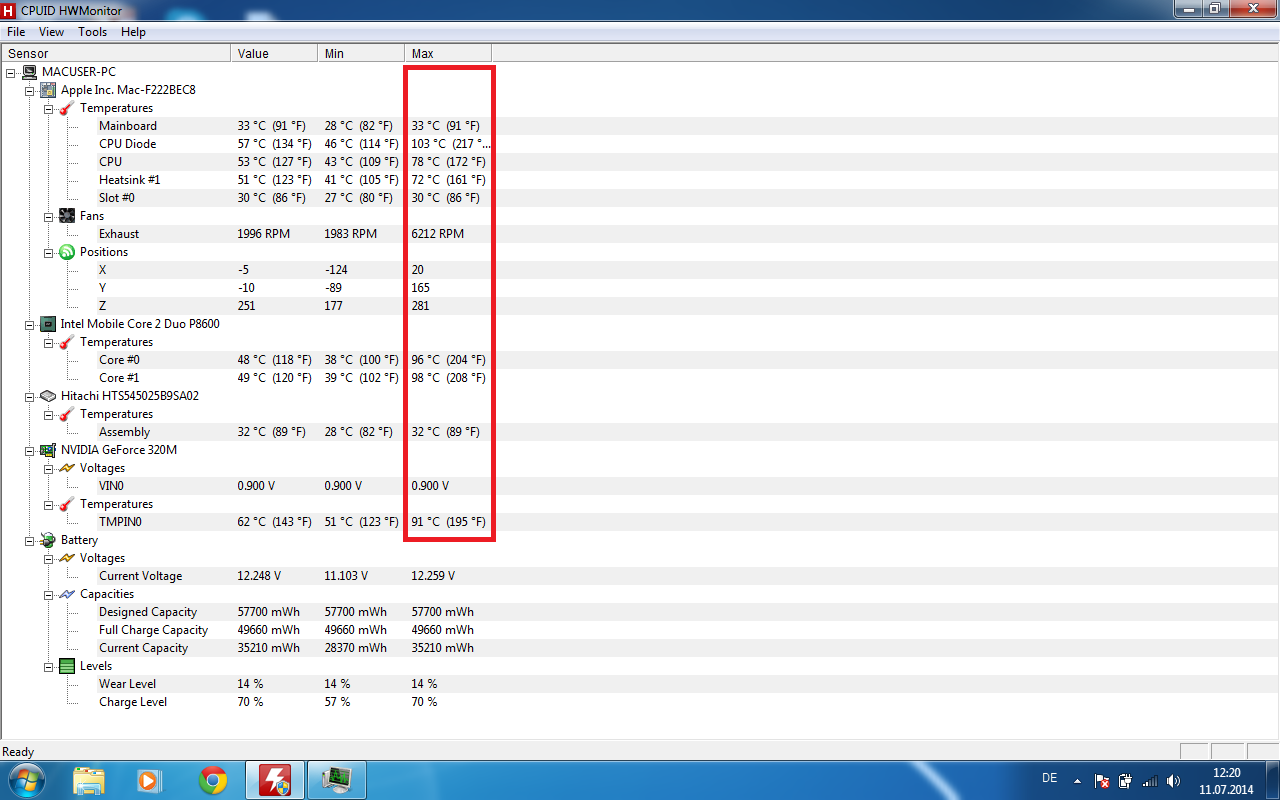1280x800 pixels.
Task: Click the Intel Mobile Core 2 Duo CPU icon
Action: (48, 324)
